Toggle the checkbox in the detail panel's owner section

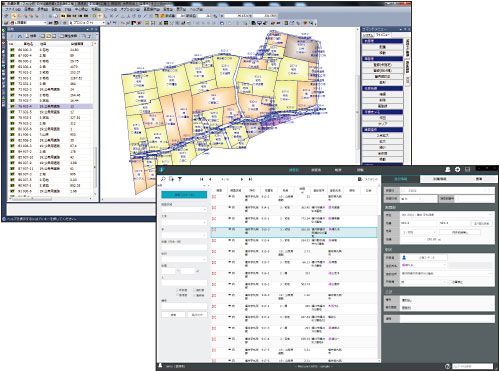click(450, 282)
